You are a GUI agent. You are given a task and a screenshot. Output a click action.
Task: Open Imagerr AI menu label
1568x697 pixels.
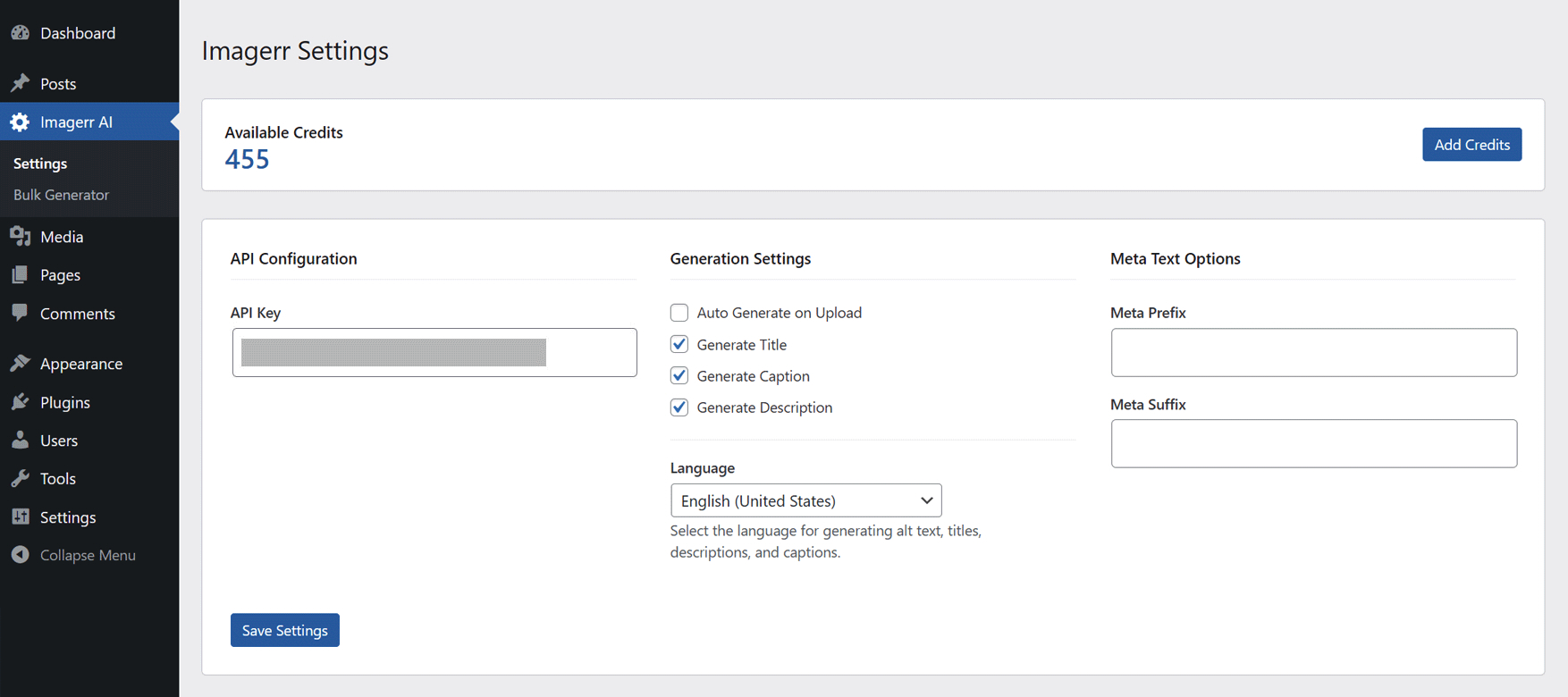(76, 122)
